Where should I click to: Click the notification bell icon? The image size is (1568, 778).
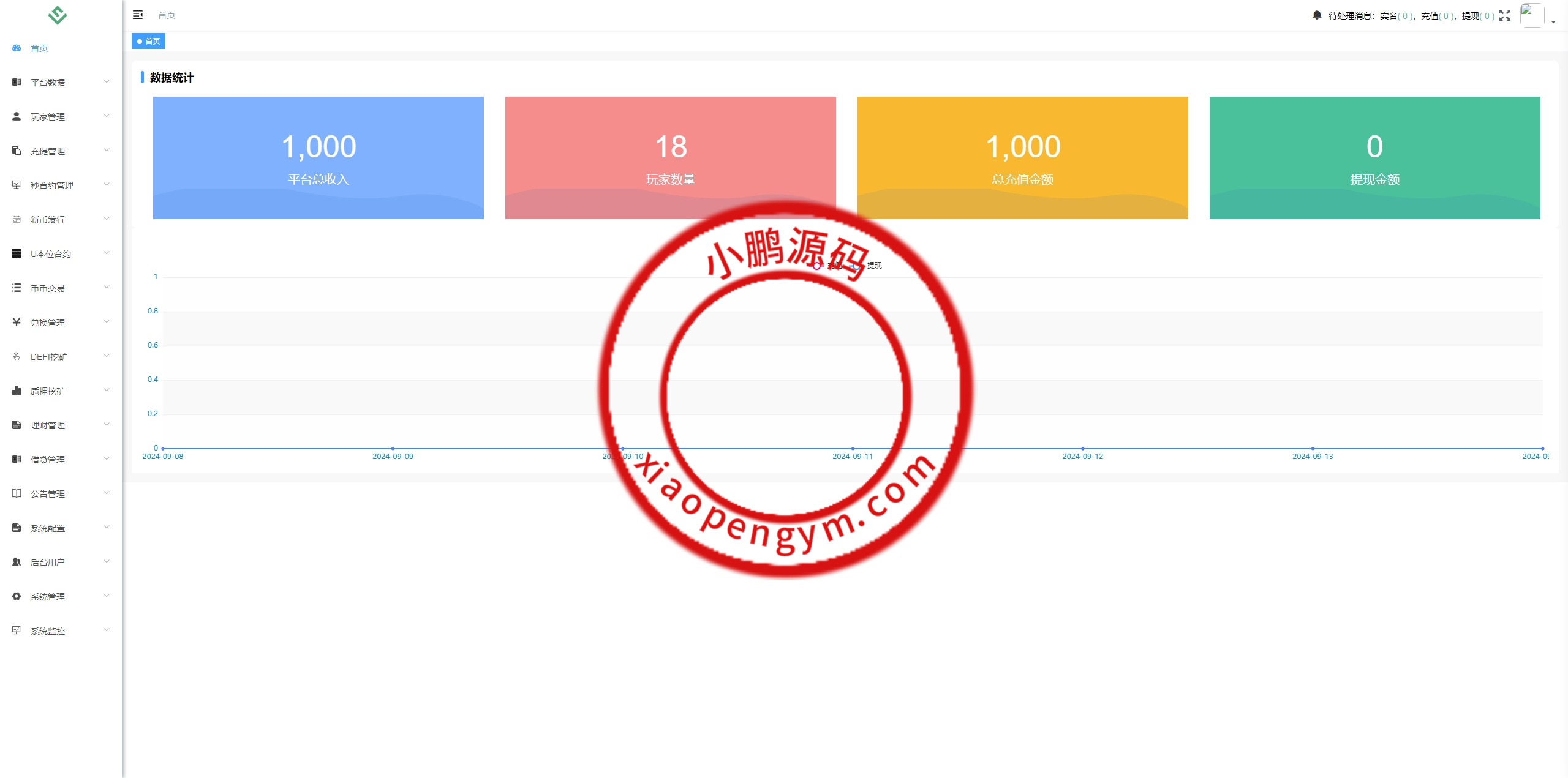tap(1317, 15)
